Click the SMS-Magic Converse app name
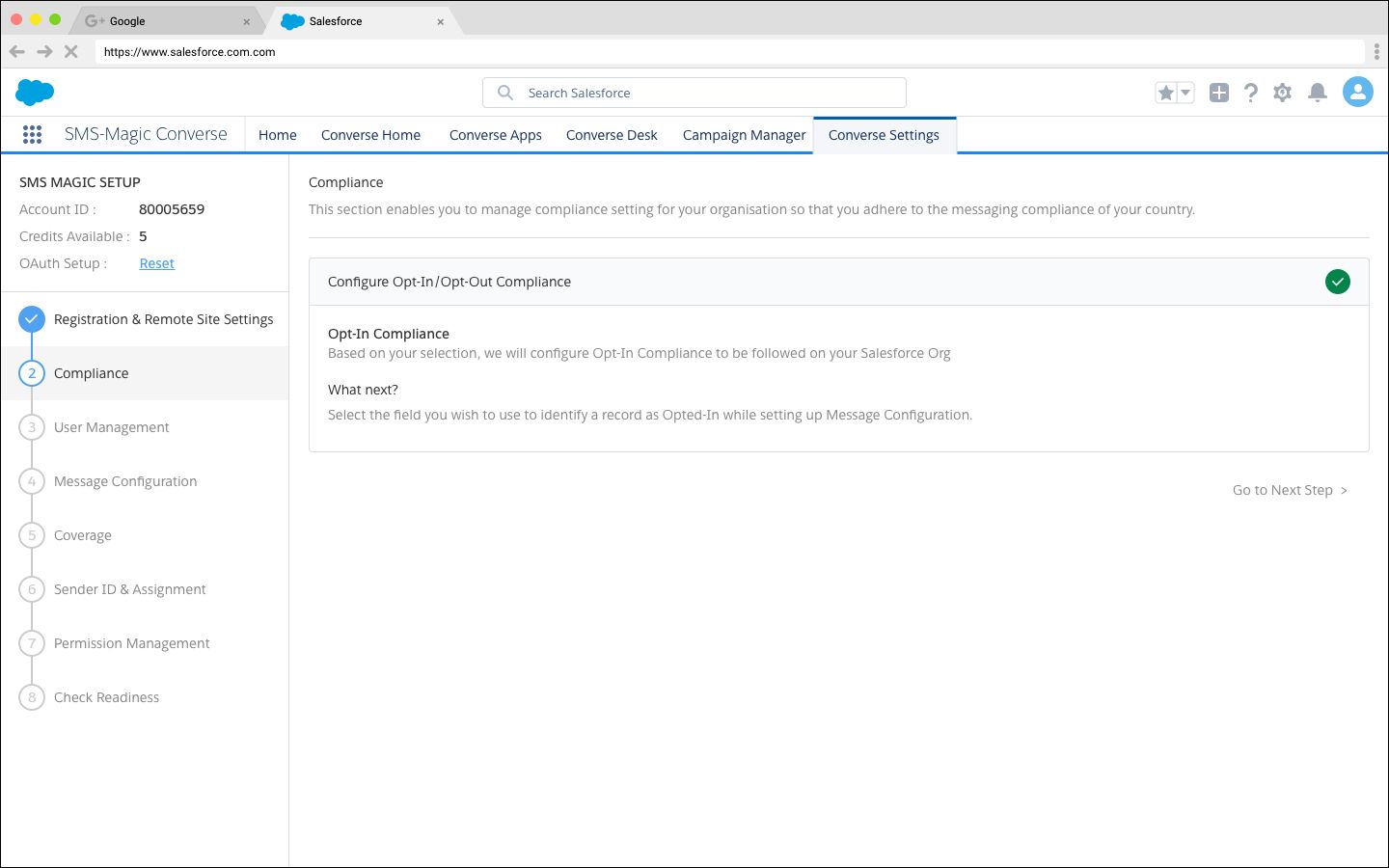This screenshot has width=1389, height=868. coord(146,134)
